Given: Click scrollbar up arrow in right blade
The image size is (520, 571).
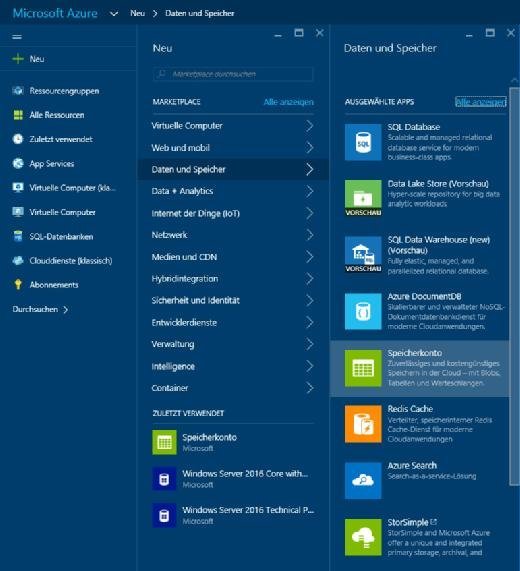Looking at the screenshot, I should pos(514,80).
